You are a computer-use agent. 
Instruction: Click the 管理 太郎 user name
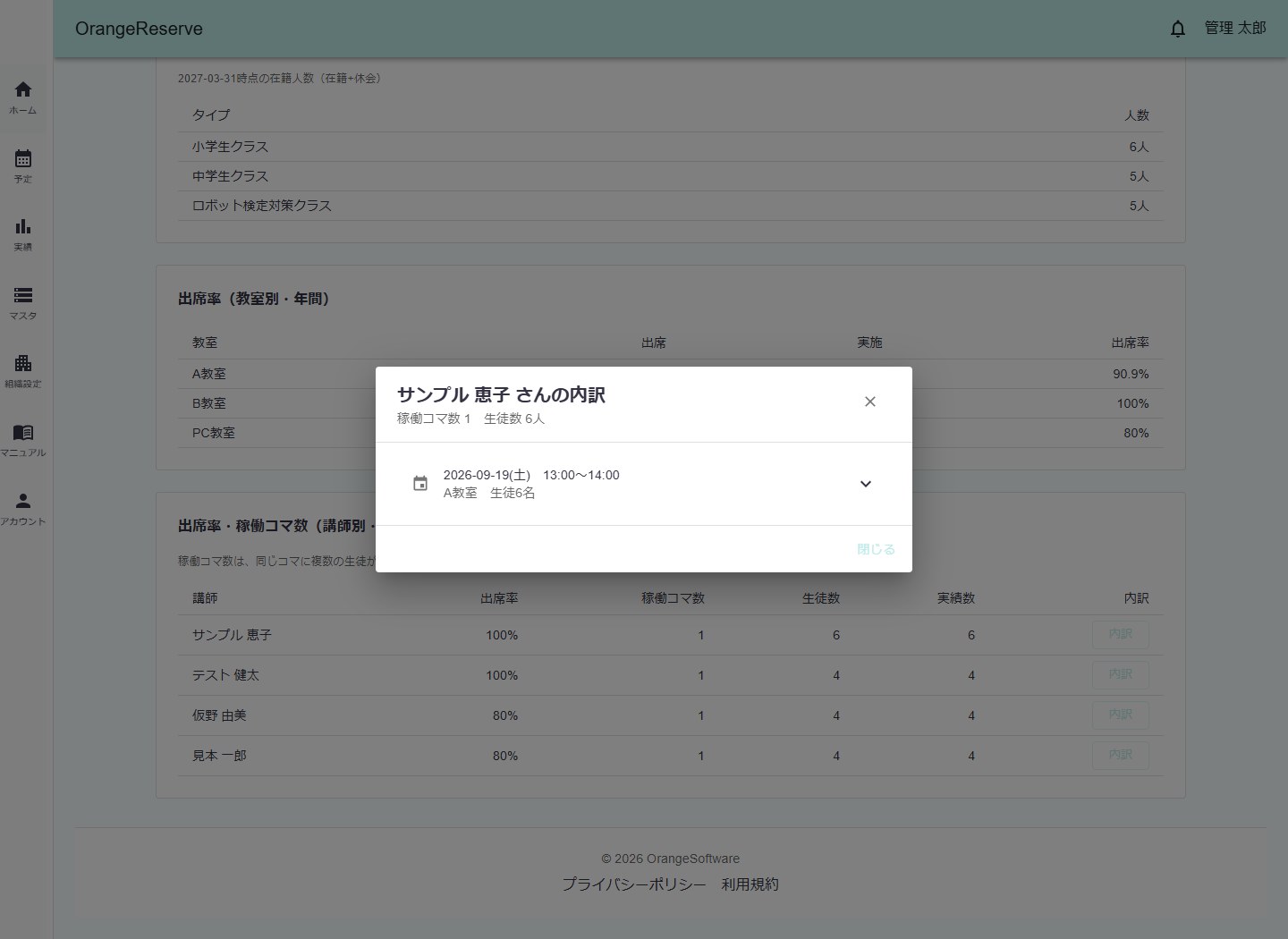click(x=1235, y=28)
